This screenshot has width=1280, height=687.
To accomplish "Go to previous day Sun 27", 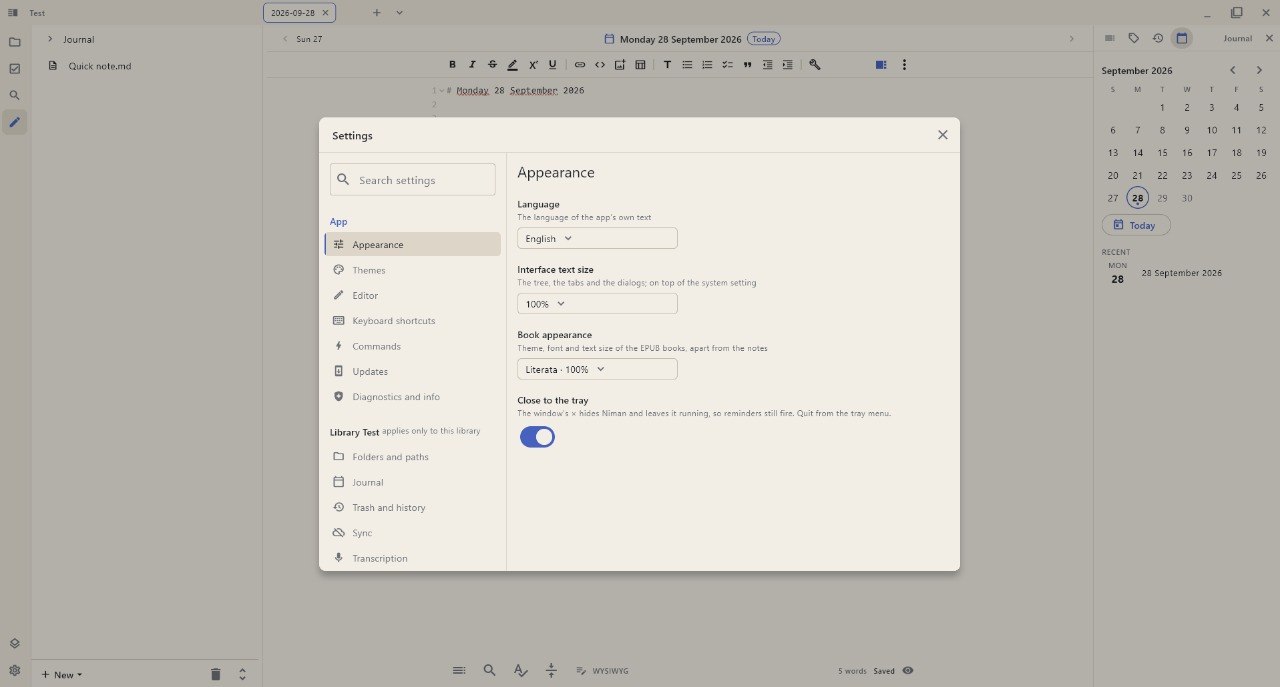I will click(302, 39).
